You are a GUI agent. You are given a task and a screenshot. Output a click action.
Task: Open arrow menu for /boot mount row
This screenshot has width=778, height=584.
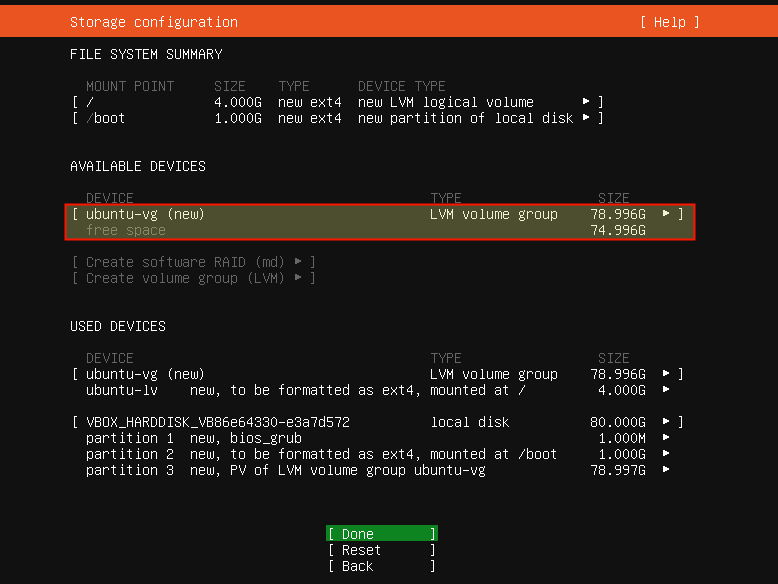586,118
